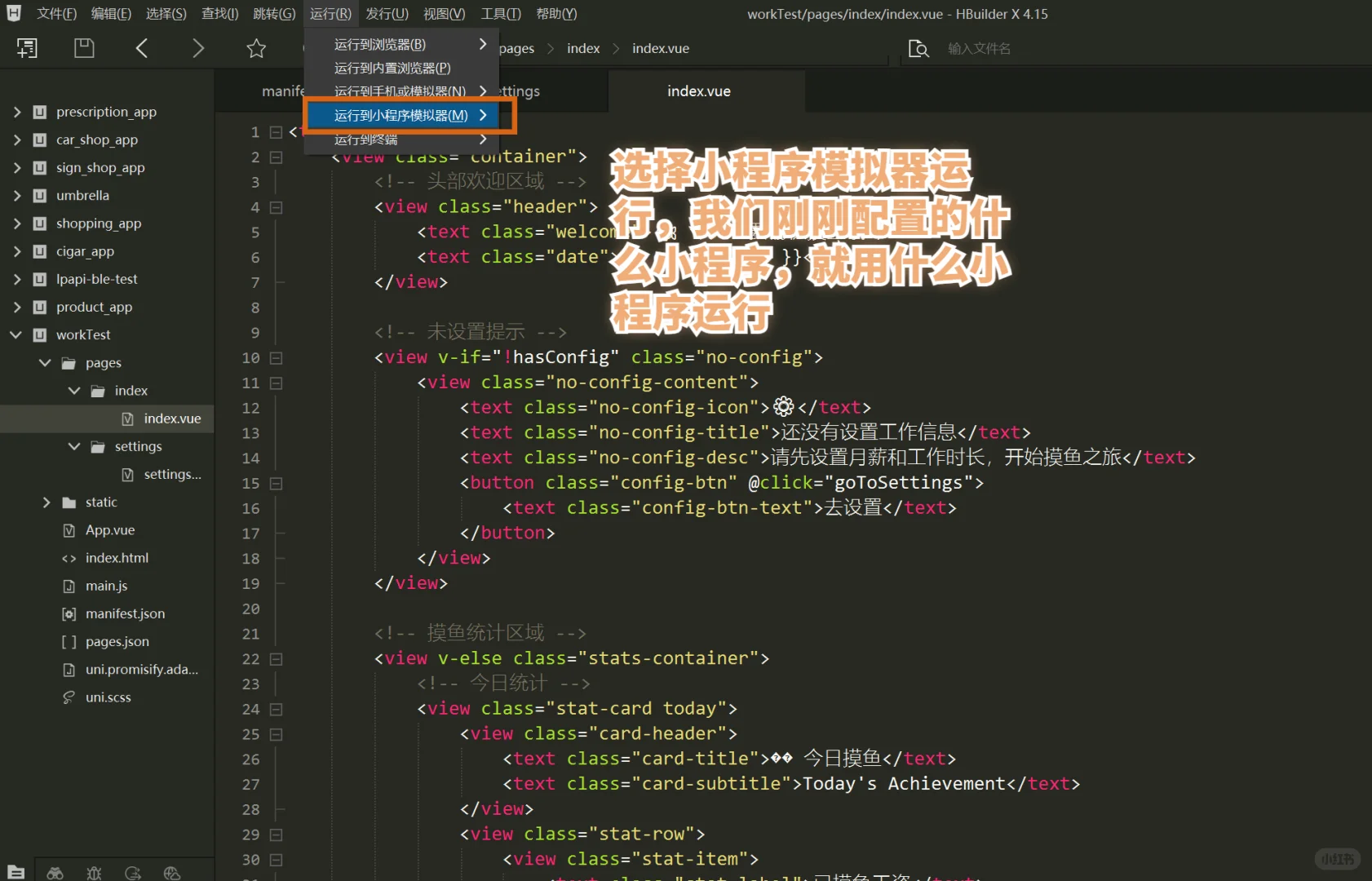
Task: Save the current file with the Save icon
Action: [83, 47]
